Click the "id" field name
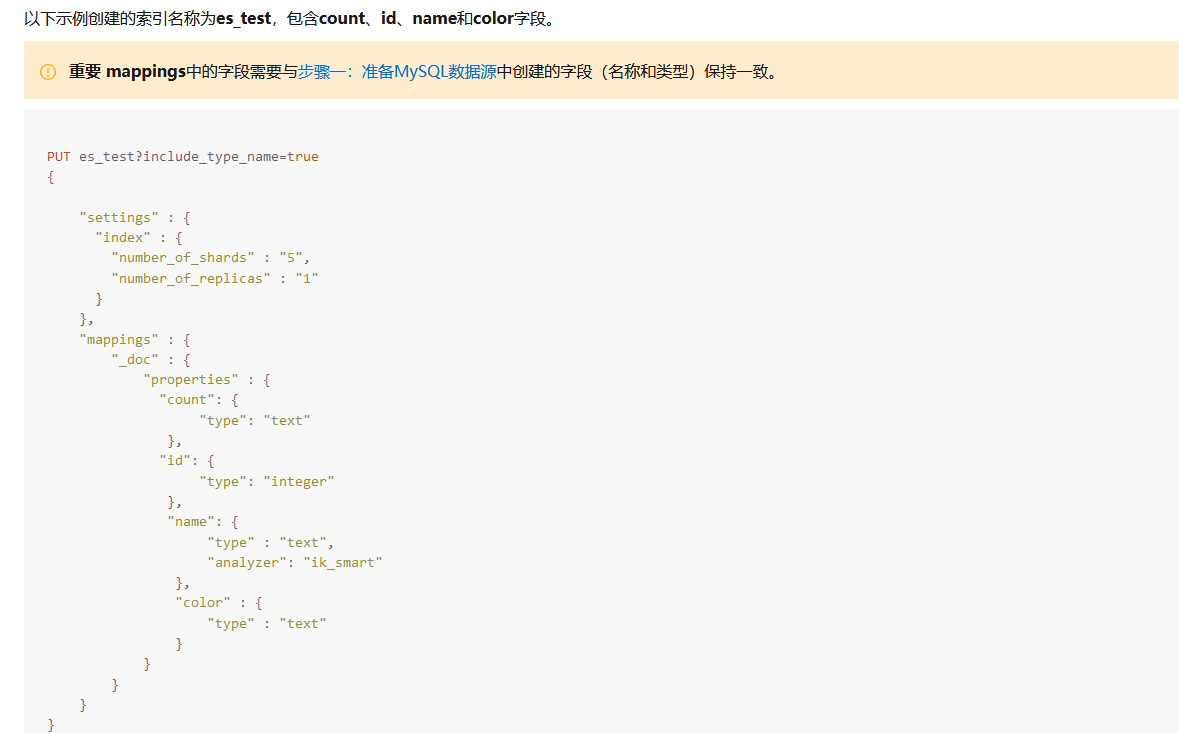 (x=174, y=461)
